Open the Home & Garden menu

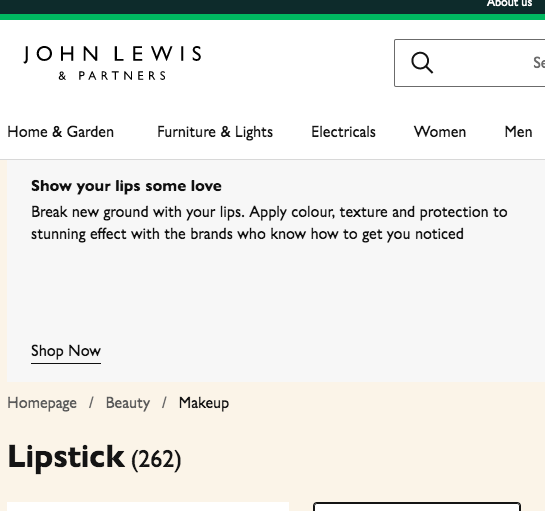[x=60, y=132]
